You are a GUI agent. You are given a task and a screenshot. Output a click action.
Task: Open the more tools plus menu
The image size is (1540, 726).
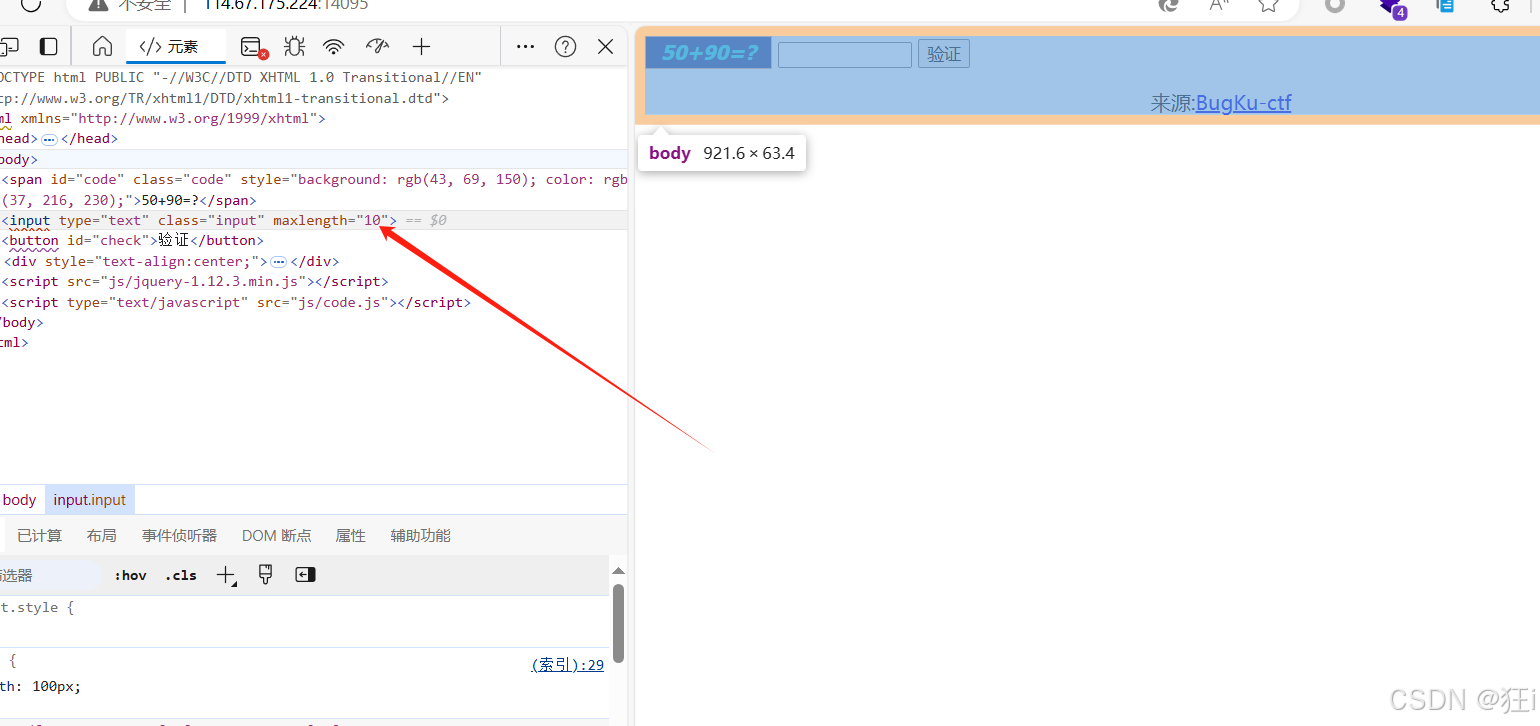point(421,46)
